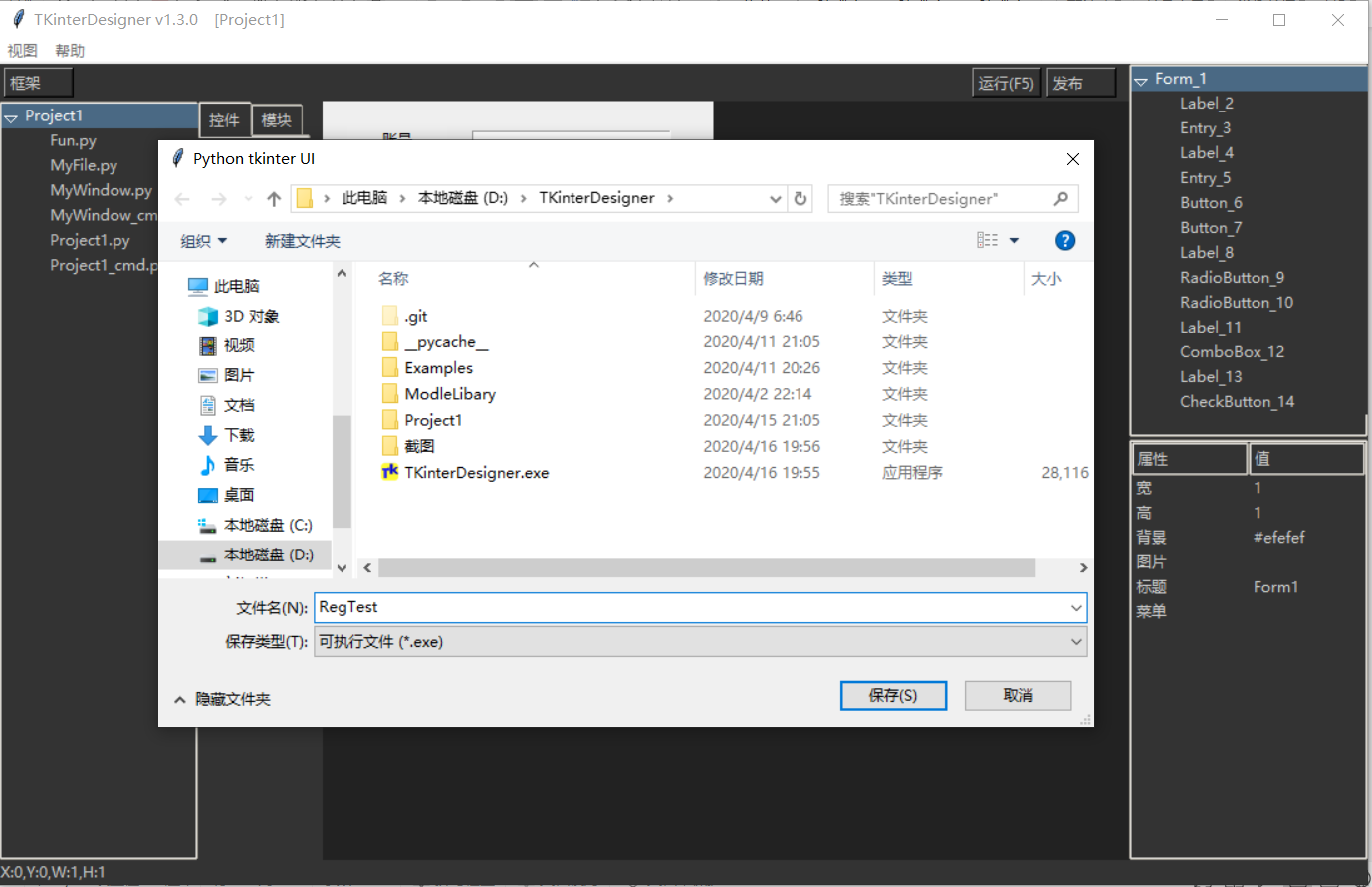This screenshot has height=887, width=1372.
Task: Click the search magnifier icon
Action: tap(1061, 198)
